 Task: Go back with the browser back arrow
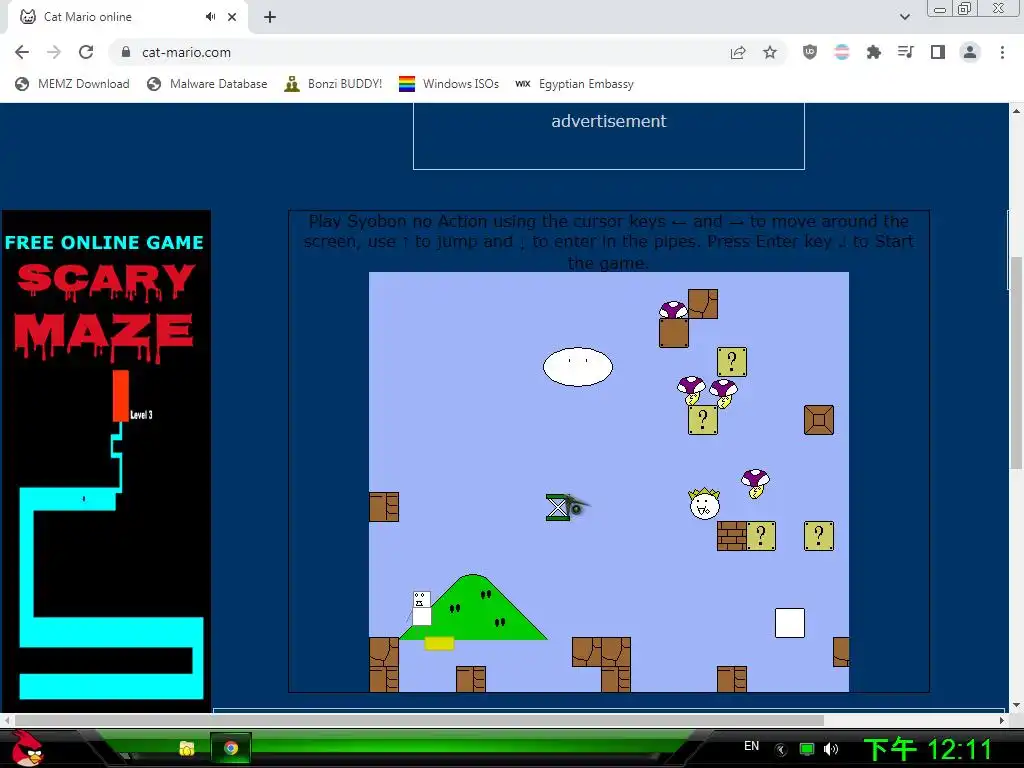[22, 52]
